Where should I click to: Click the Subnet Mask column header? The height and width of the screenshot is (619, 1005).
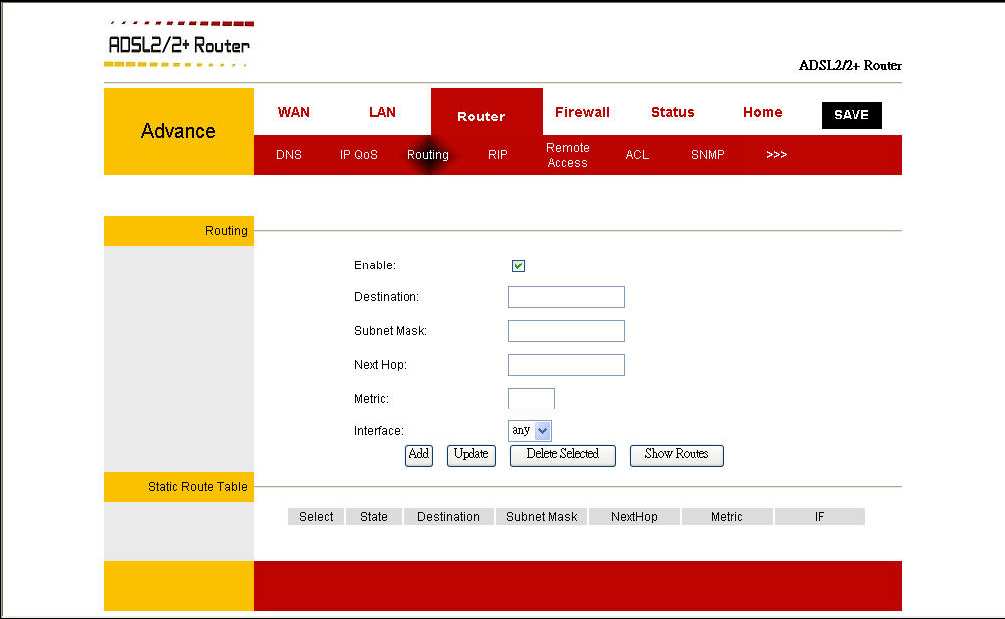[542, 516]
